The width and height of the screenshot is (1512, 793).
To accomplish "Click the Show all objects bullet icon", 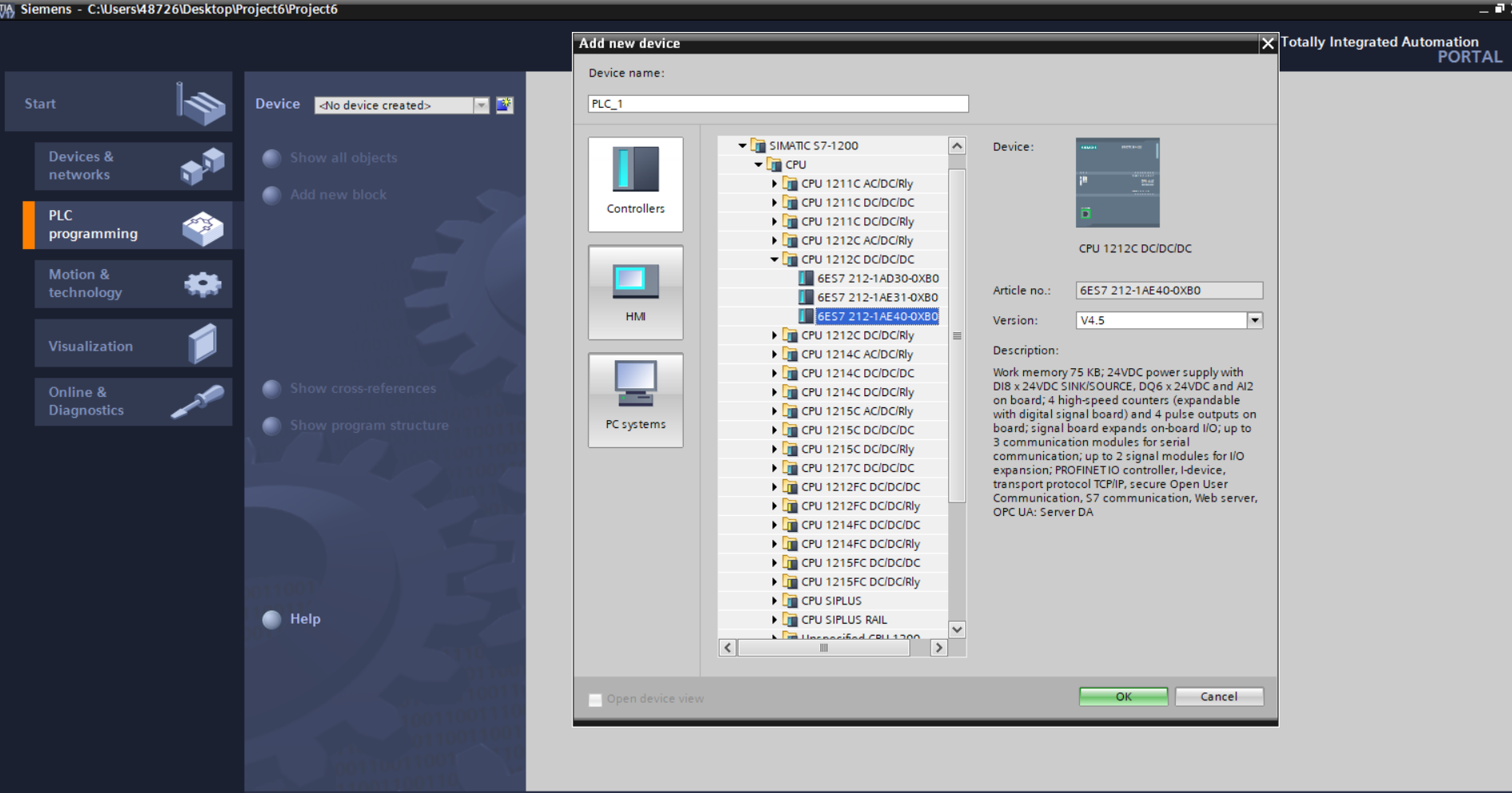I will pos(272,158).
